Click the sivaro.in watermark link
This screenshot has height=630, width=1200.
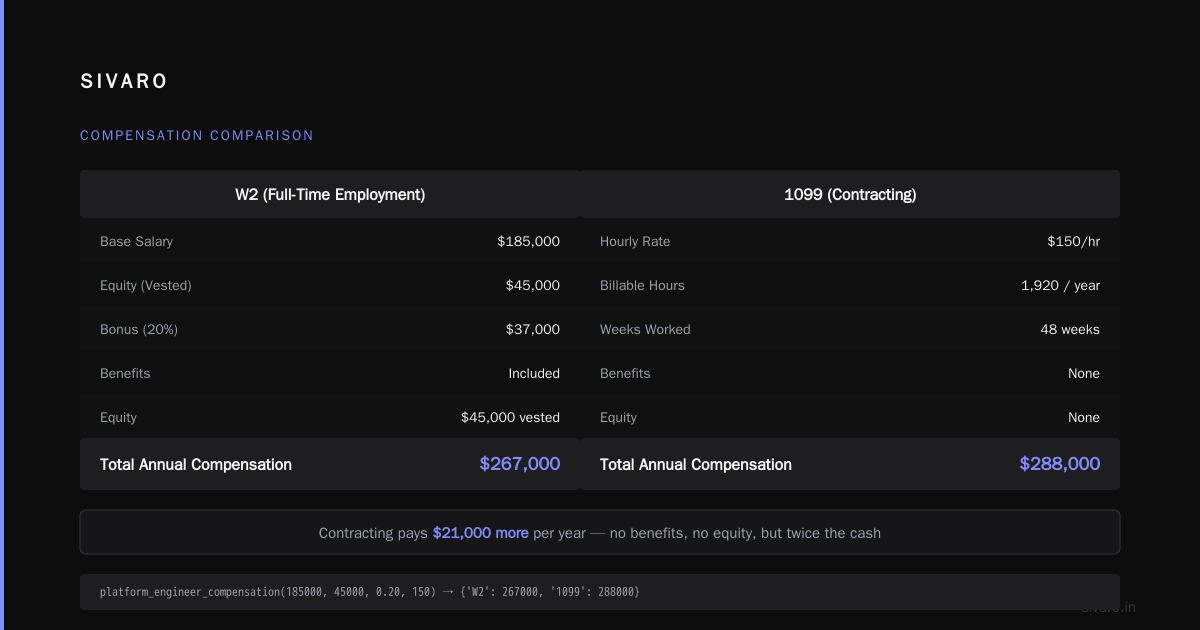click(1108, 607)
